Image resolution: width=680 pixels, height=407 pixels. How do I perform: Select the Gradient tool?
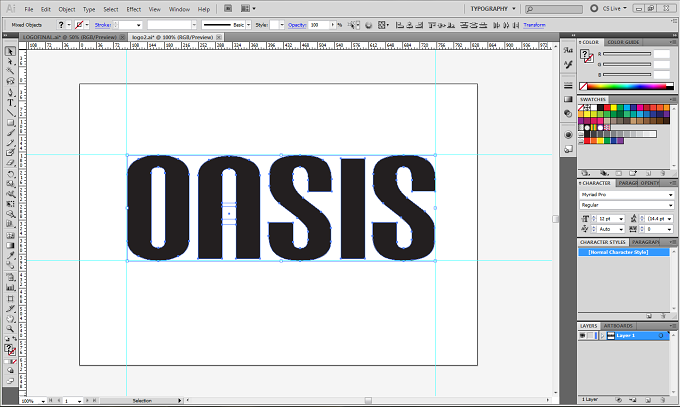pyautogui.click(x=10, y=245)
